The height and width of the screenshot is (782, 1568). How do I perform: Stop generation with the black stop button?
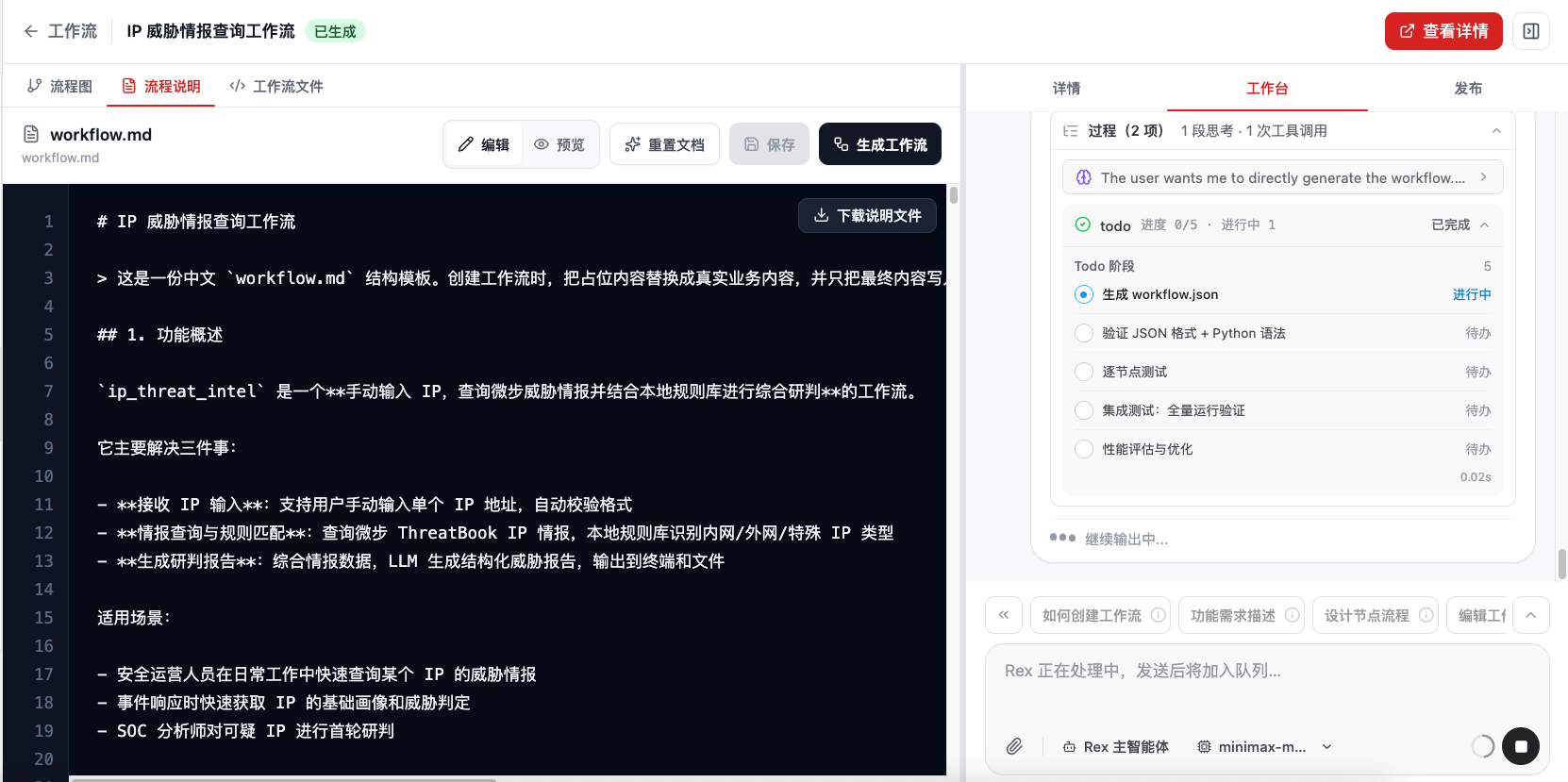(x=1521, y=746)
